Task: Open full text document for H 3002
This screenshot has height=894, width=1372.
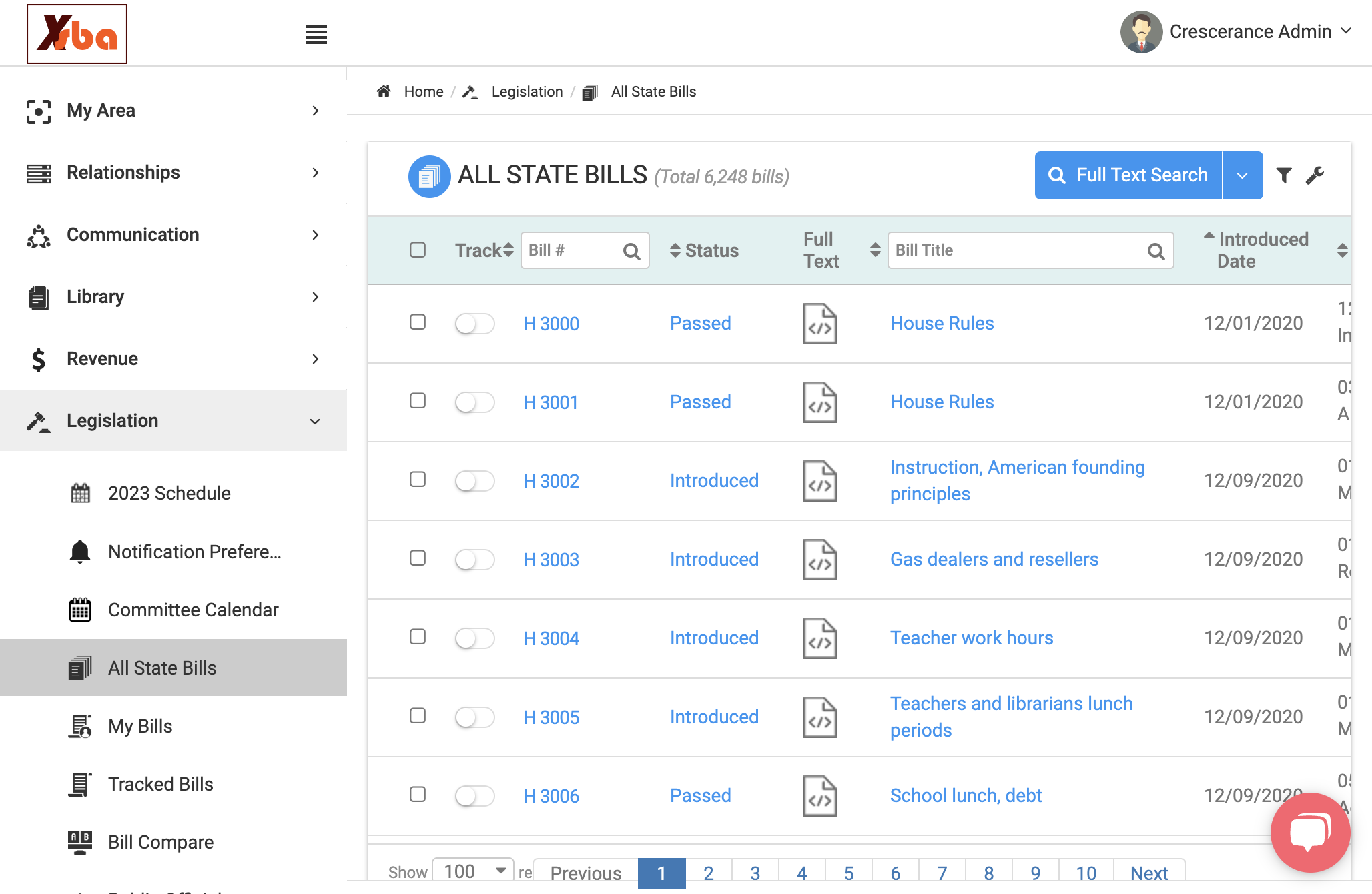Action: 819,481
